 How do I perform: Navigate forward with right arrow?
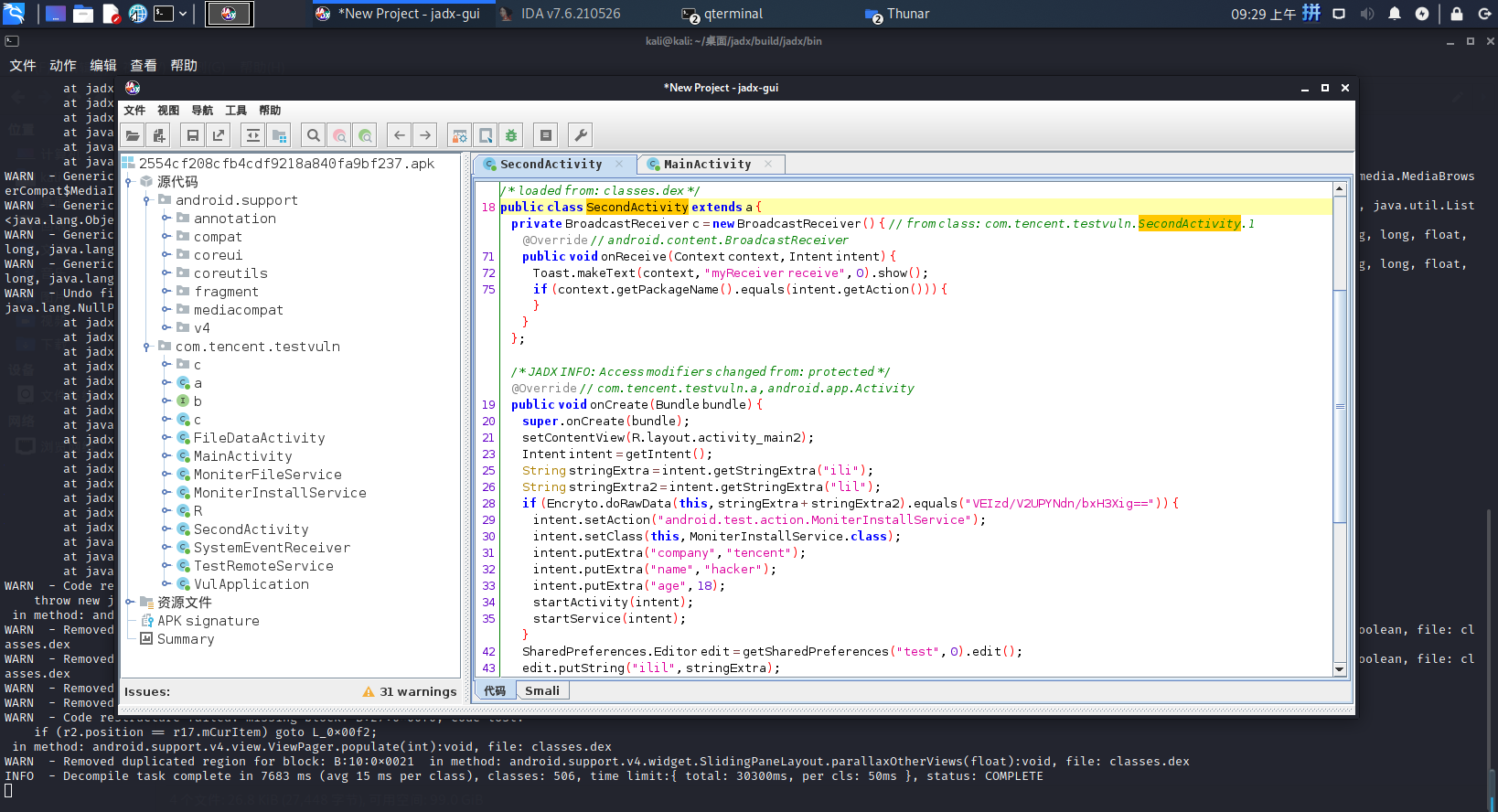(425, 135)
